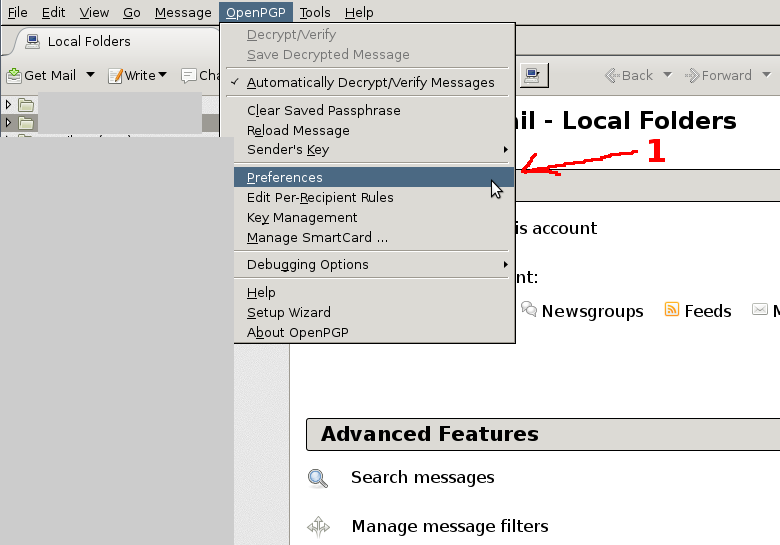Click the Manage message filters icon
The height and width of the screenshot is (545, 780).
(318, 526)
